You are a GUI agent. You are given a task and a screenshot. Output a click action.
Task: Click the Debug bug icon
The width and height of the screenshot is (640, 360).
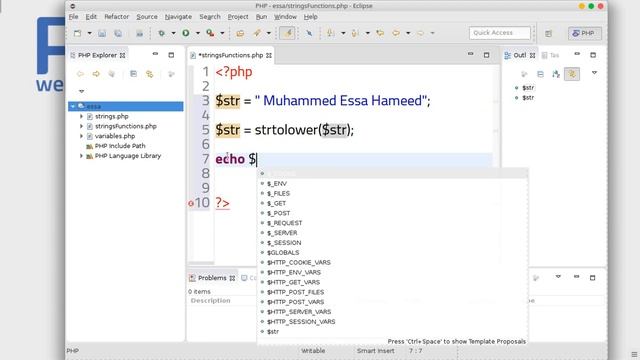point(162,33)
